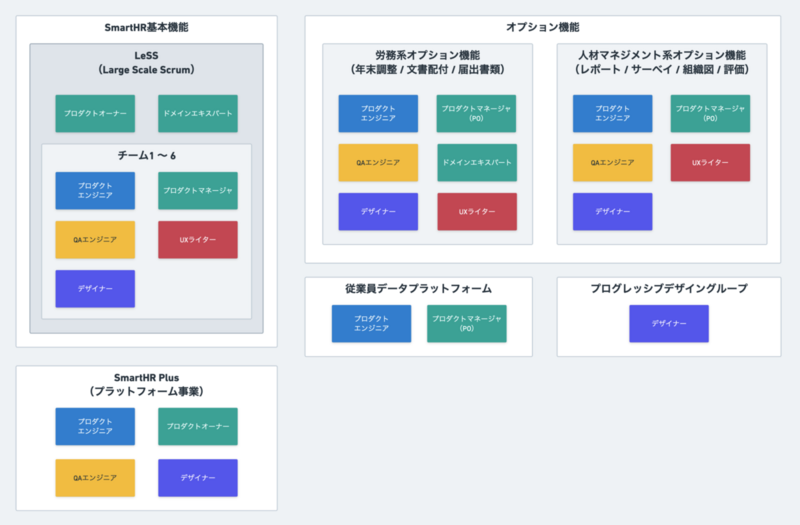Select プロダクトエンジニア box under 労務系オプション機能
Image resolution: width=800 pixels, height=525 pixels.
click(378, 113)
